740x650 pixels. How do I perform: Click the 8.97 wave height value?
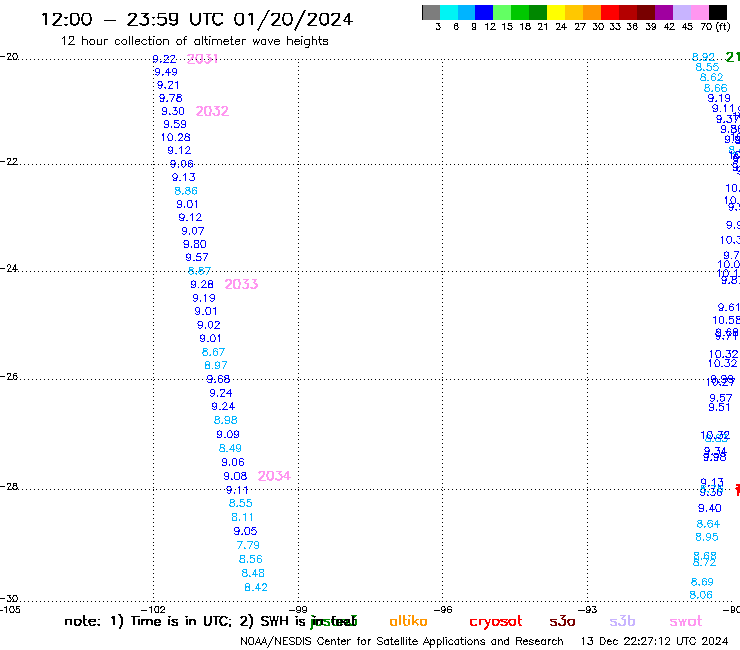(x=216, y=365)
